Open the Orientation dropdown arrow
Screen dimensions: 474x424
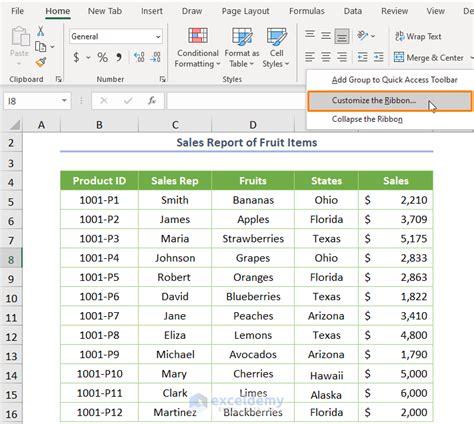pyautogui.click(x=373, y=36)
